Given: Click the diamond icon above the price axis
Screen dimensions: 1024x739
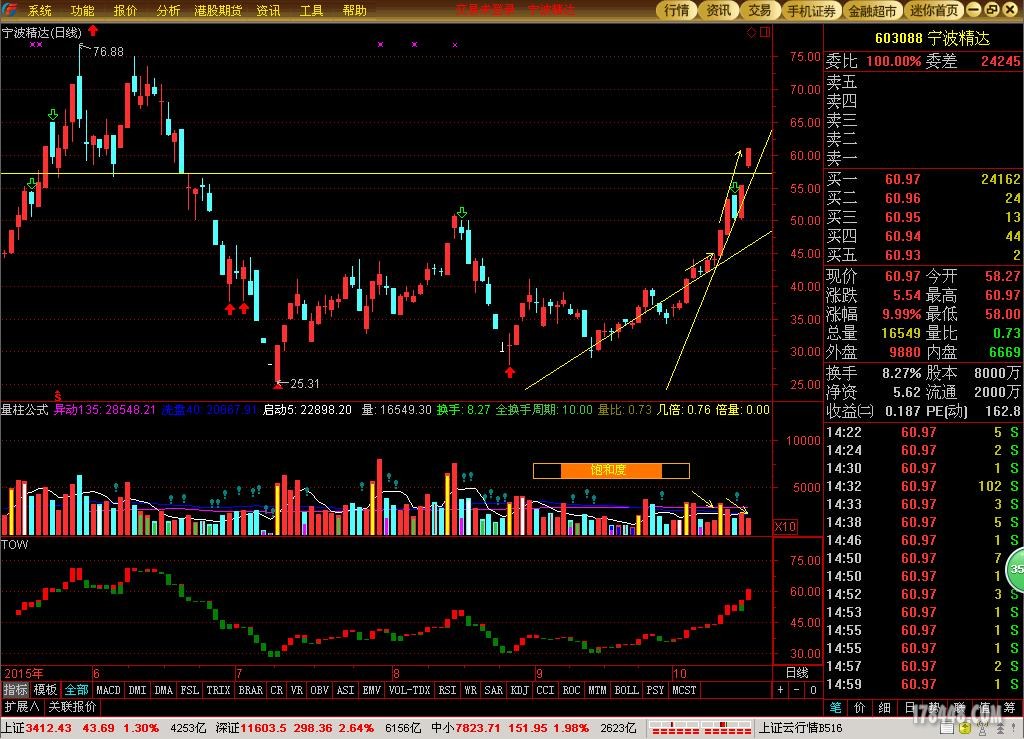Looking at the screenshot, I should [x=751, y=32].
